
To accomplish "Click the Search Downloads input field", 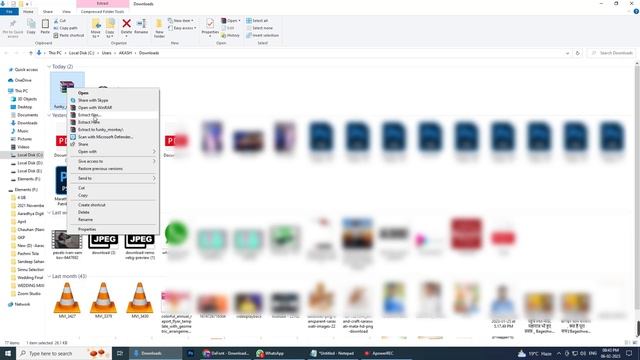I will (x=612, y=53).
